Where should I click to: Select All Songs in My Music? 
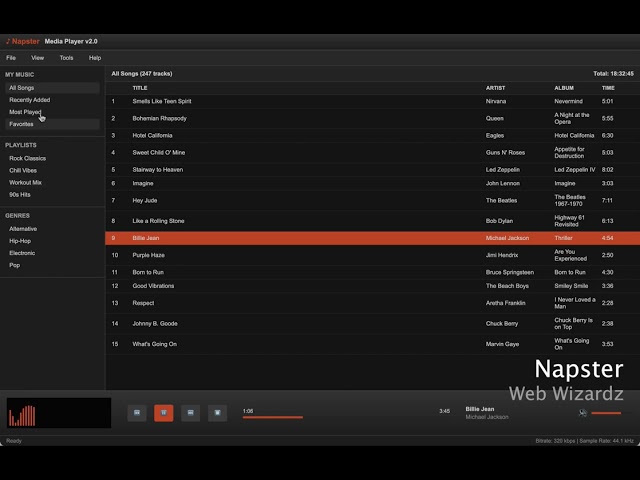pyautogui.click(x=52, y=88)
